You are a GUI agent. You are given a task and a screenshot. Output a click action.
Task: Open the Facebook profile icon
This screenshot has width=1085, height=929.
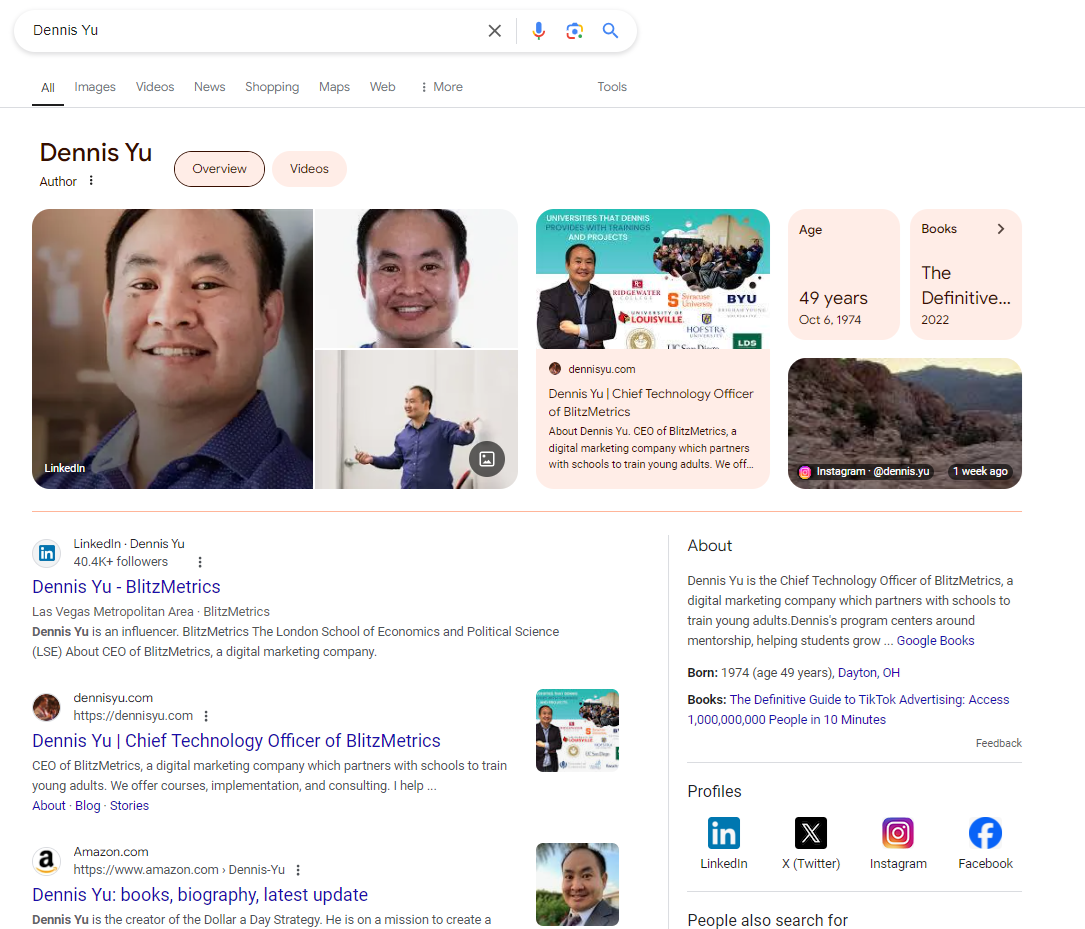click(x=985, y=833)
